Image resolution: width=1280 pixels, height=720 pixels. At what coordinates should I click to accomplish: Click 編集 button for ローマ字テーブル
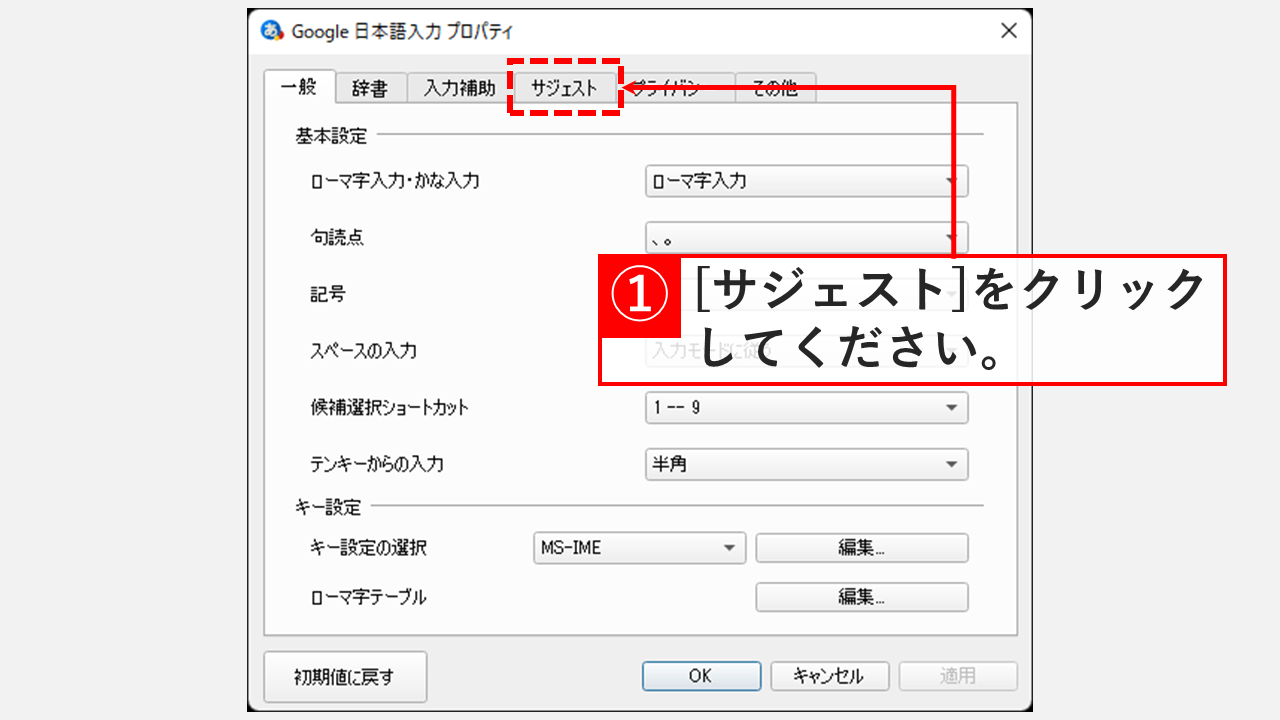[862, 597]
